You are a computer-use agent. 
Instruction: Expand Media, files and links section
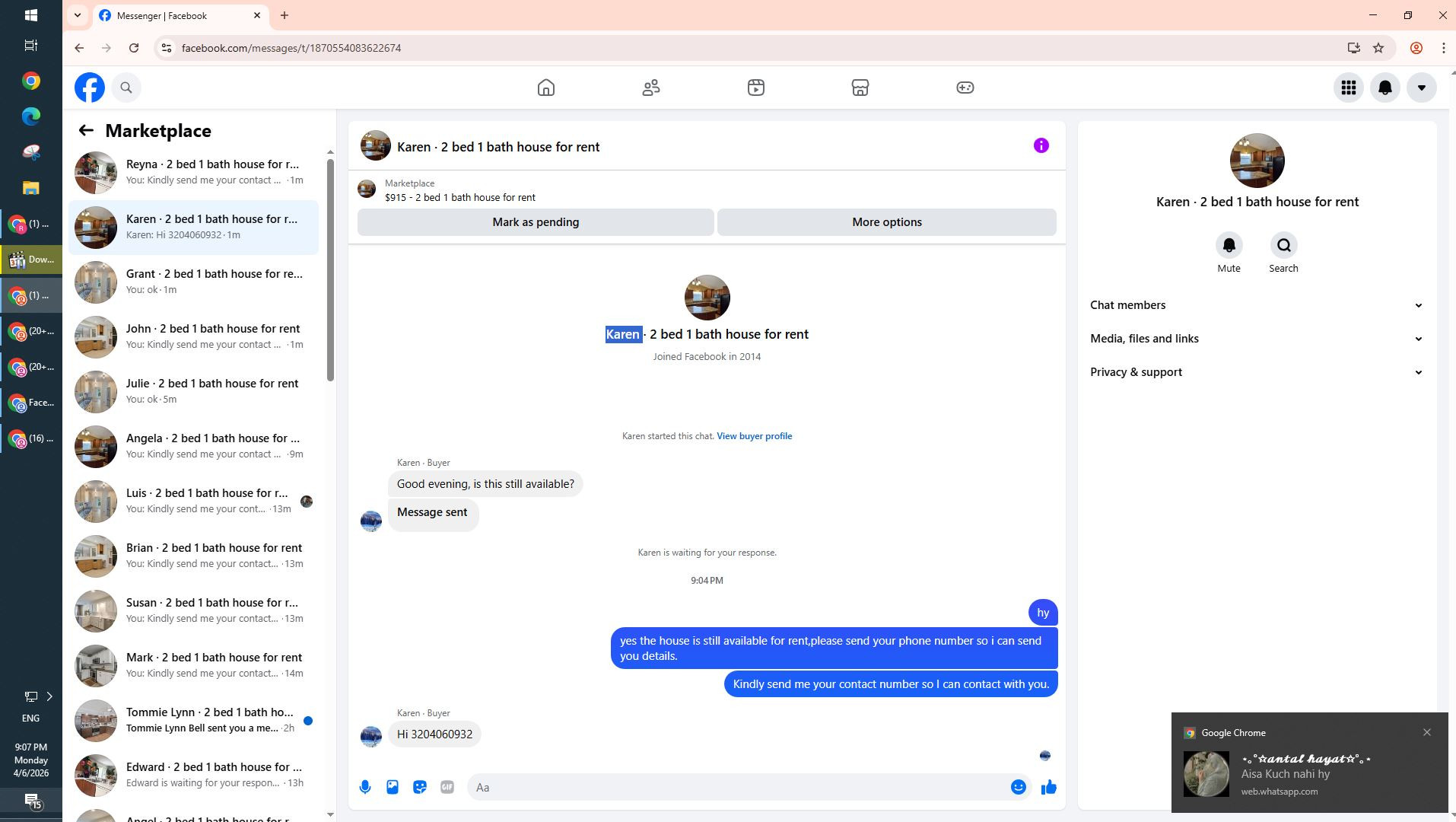(1257, 339)
